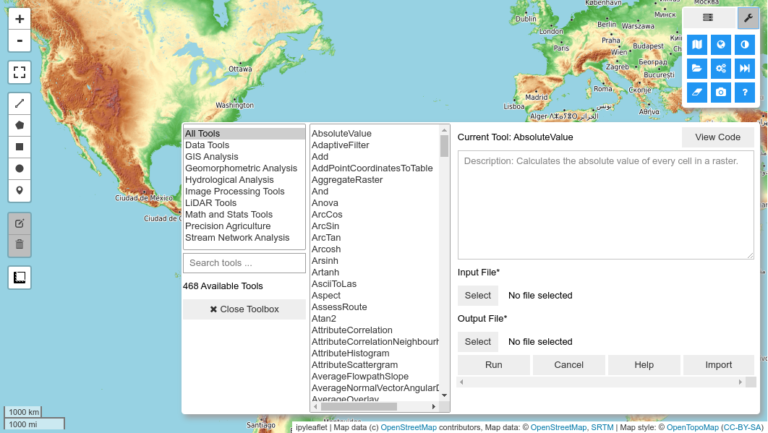
Task: Click tool list horizontal scroll right arrow
Action: [433, 407]
